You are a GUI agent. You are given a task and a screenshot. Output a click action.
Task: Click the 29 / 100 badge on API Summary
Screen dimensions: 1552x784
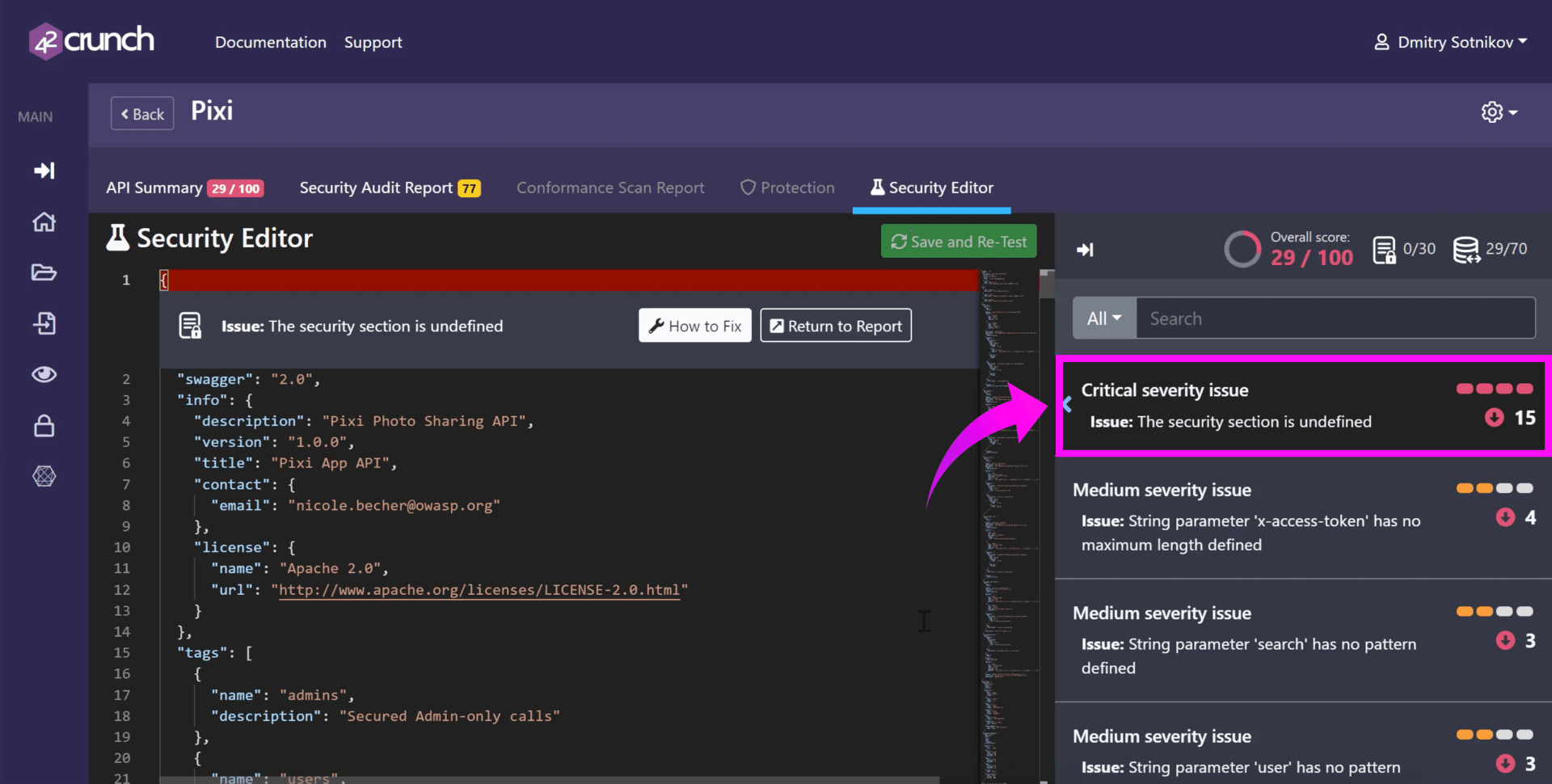(x=235, y=188)
